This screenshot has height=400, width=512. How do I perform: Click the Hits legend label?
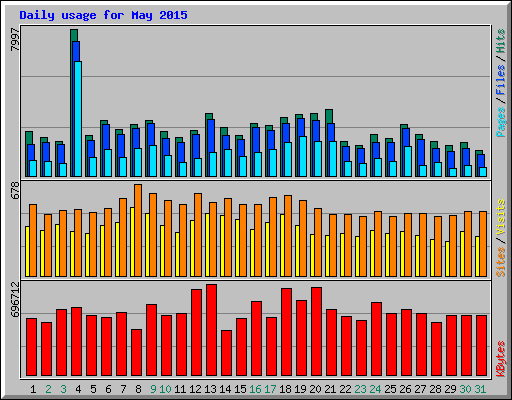coord(501,41)
